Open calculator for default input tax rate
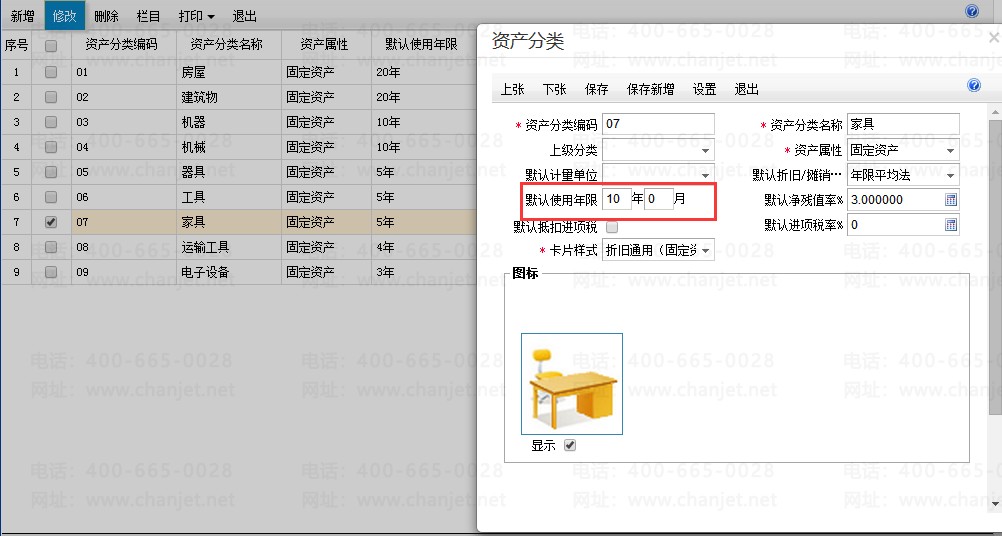 pos(951,224)
